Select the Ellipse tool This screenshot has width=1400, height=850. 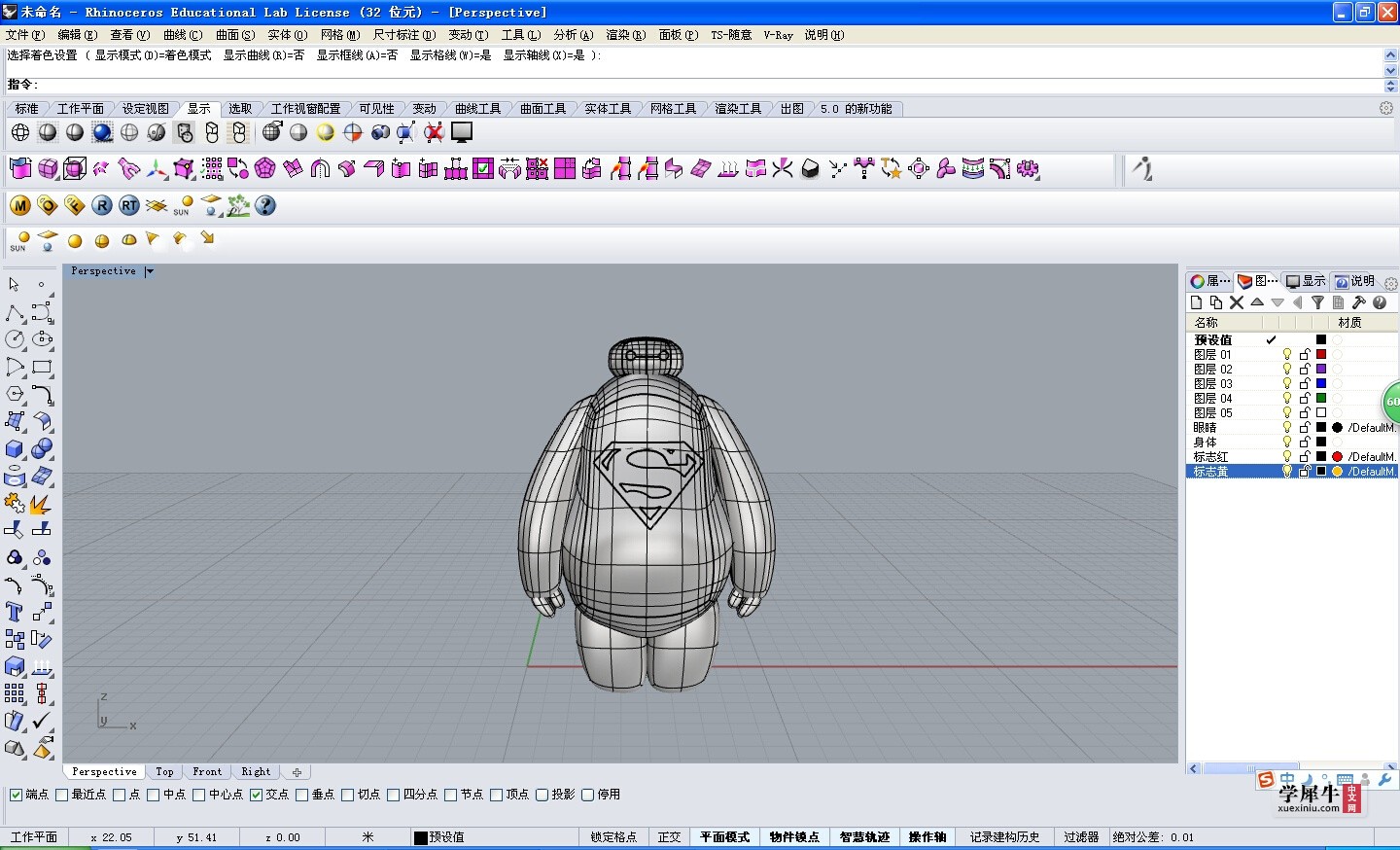42,339
